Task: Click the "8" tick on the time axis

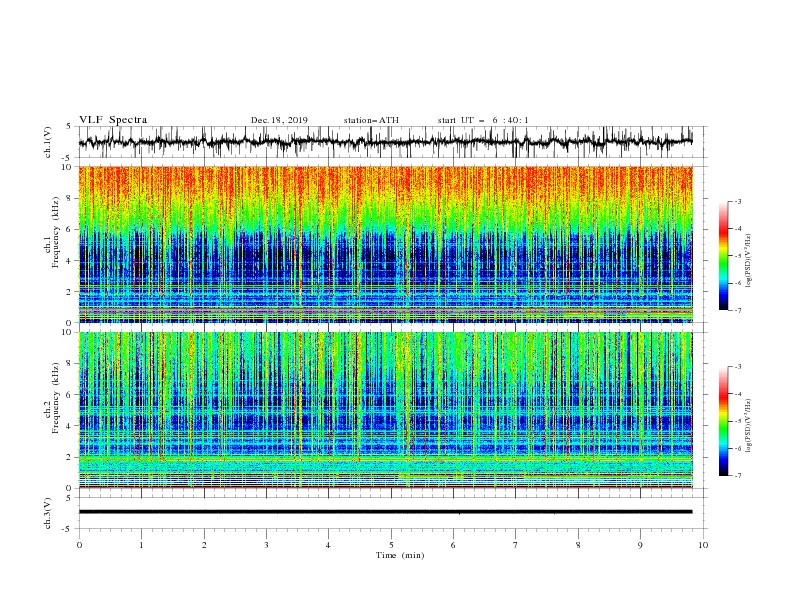Action: point(578,545)
